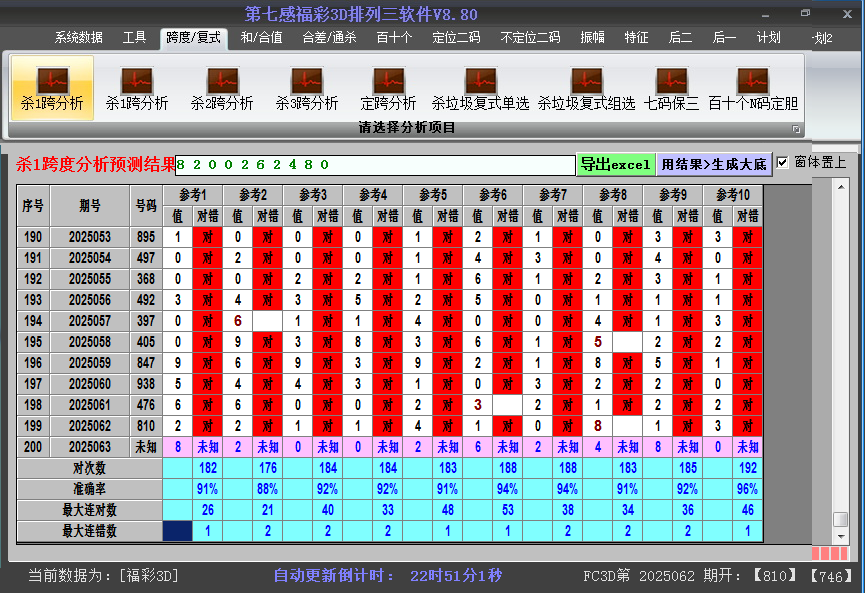Click the partially visible 划2 tab

pos(822,38)
